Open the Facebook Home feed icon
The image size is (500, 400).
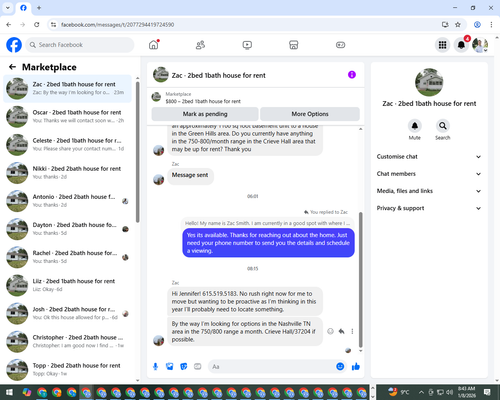tap(154, 45)
